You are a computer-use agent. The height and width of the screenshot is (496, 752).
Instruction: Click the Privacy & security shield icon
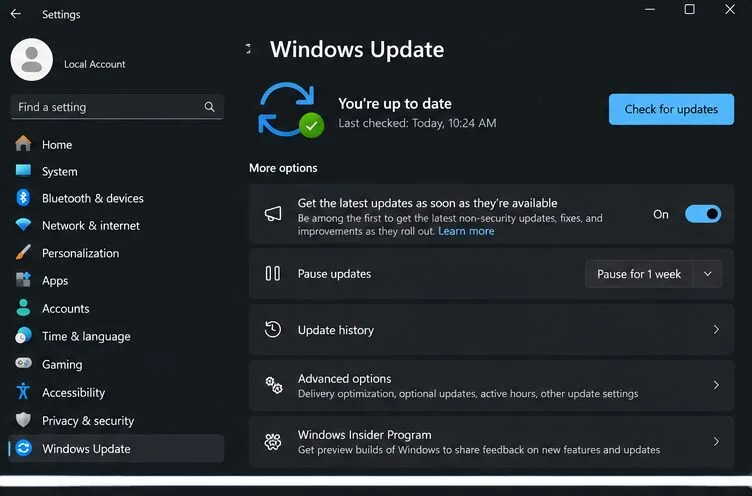(x=23, y=420)
